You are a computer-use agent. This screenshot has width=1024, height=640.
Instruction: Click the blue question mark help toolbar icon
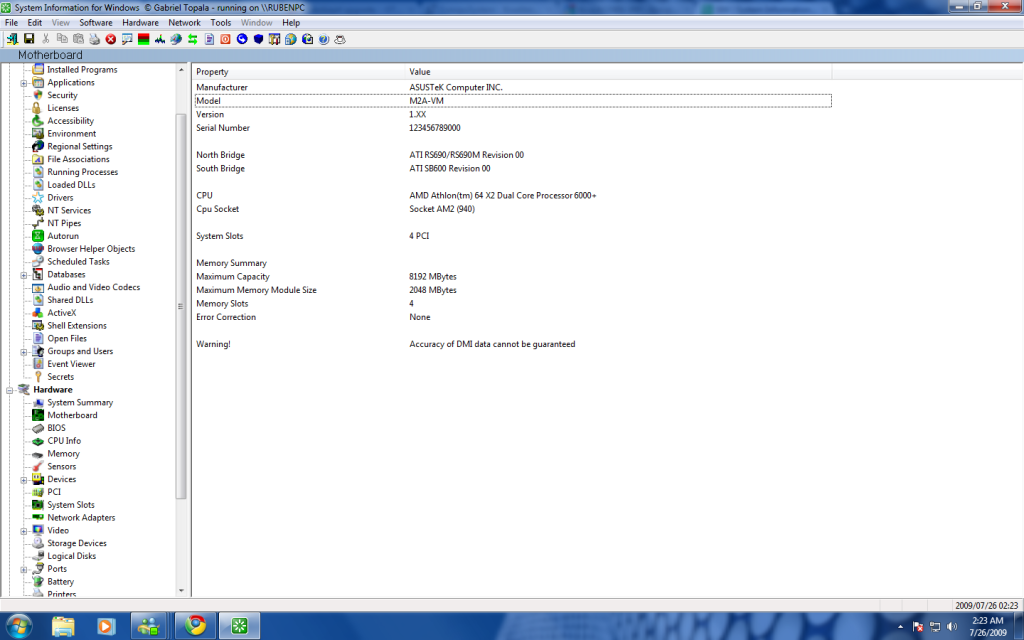click(x=324, y=39)
